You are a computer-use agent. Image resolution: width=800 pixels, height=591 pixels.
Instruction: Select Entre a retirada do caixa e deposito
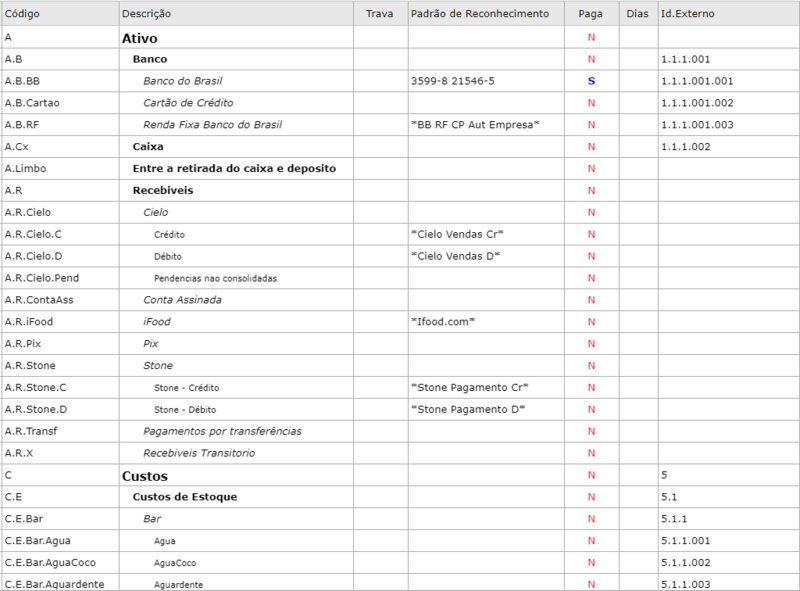[x=234, y=169]
